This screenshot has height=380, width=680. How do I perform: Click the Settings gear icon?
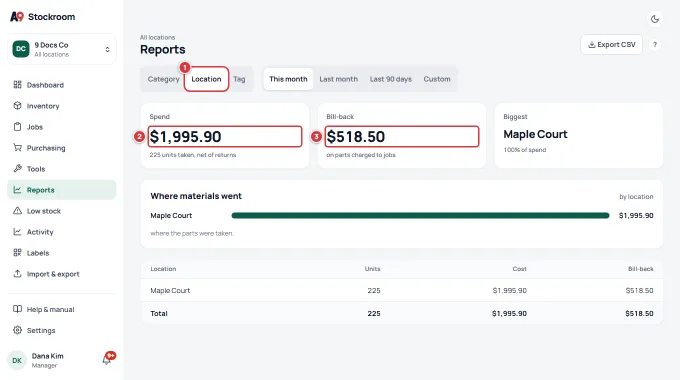pos(17,330)
